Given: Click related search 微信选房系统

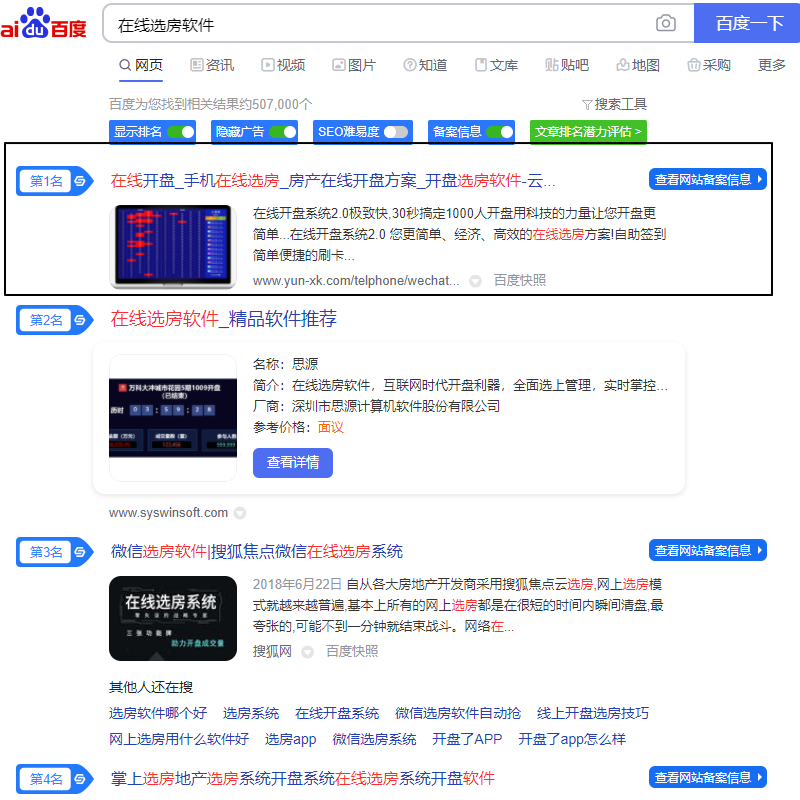Looking at the screenshot, I should 374,739.
